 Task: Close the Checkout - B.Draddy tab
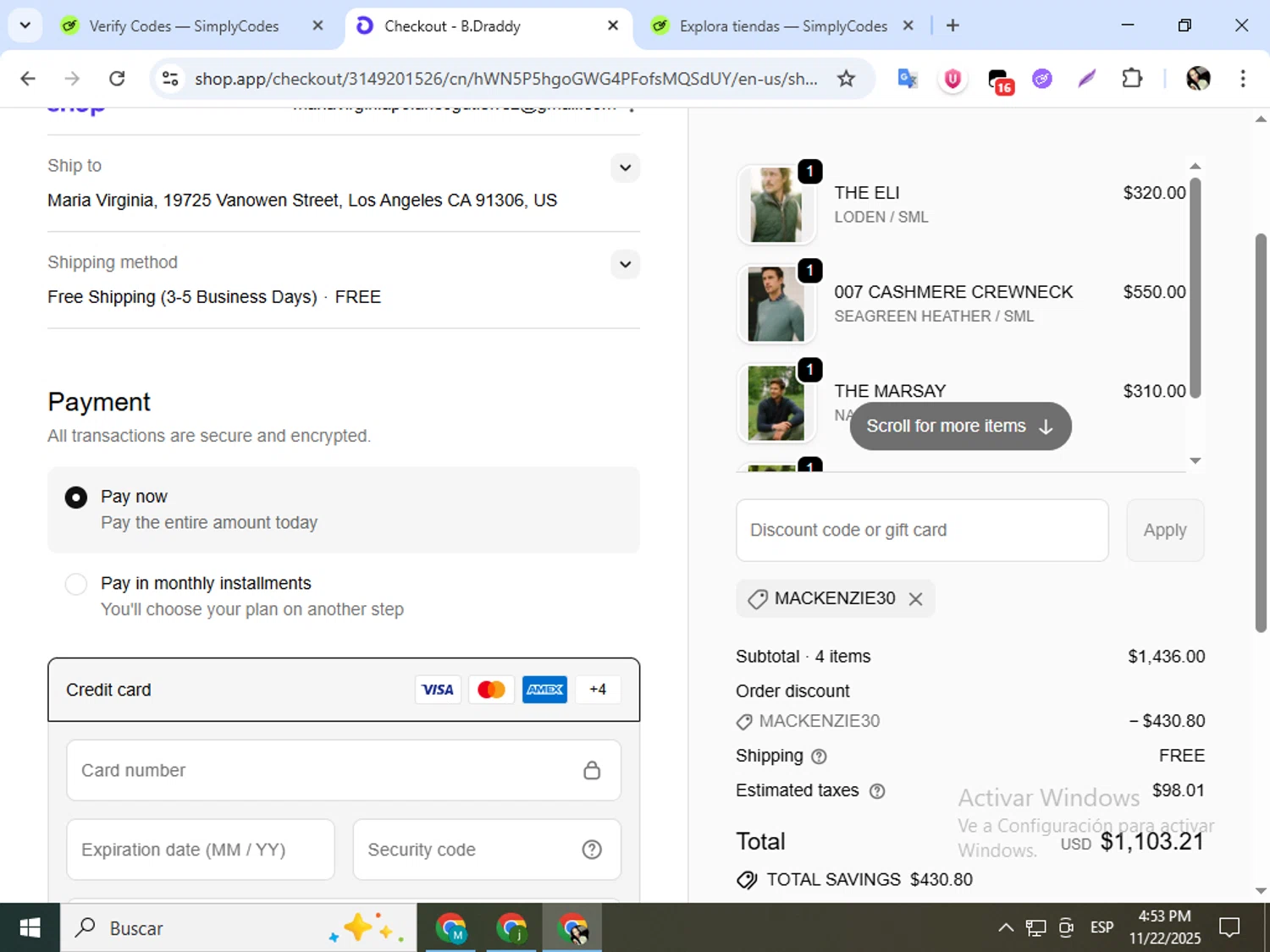tap(613, 25)
